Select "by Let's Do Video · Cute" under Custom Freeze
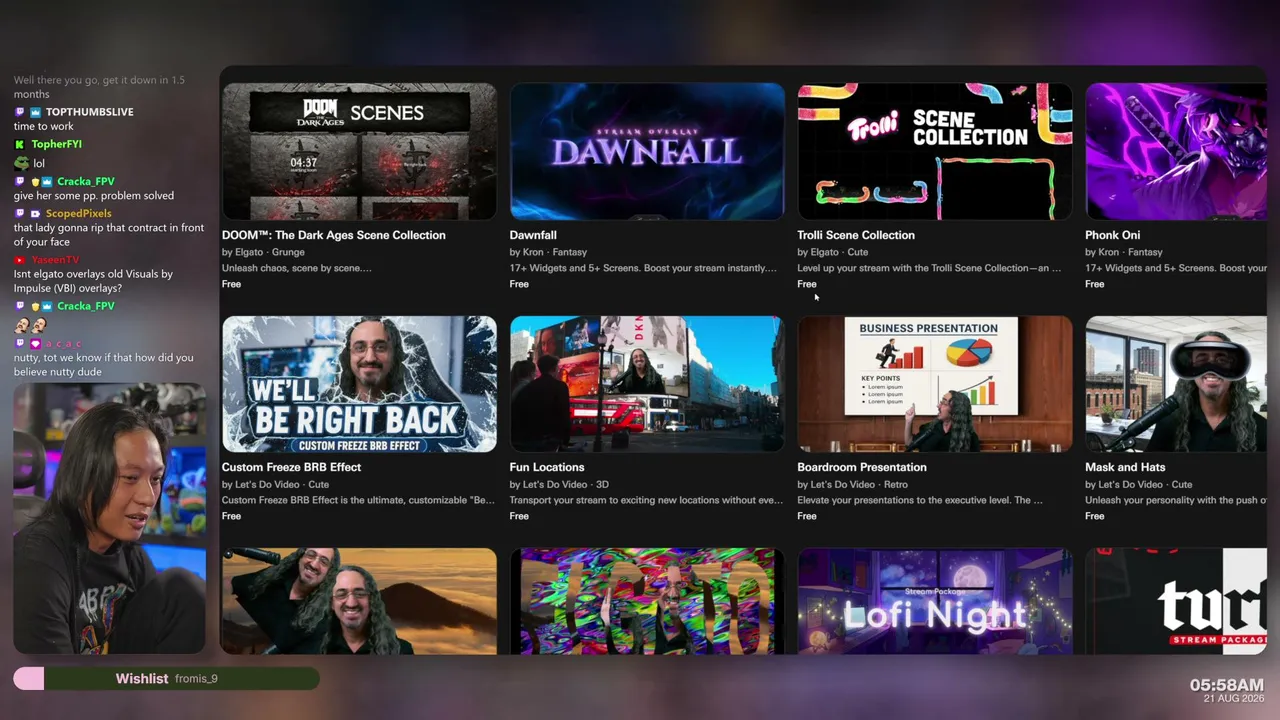 275,484
